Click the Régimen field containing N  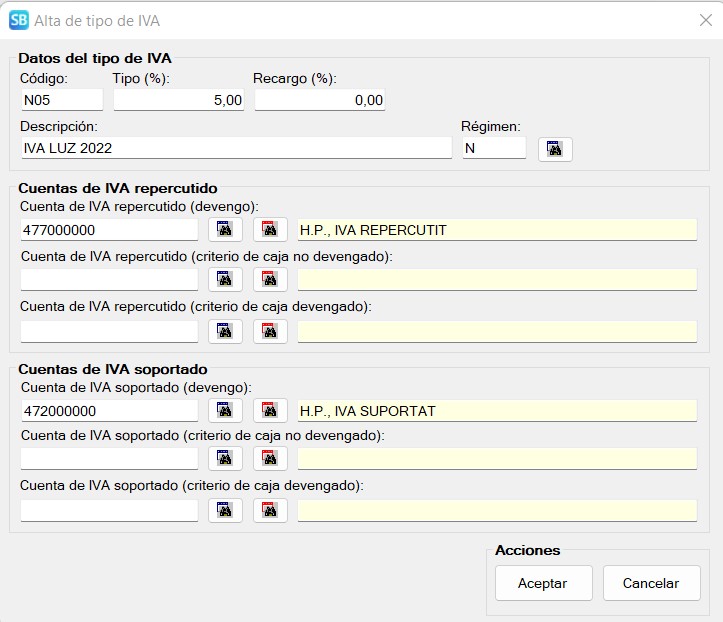[x=493, y=148]
